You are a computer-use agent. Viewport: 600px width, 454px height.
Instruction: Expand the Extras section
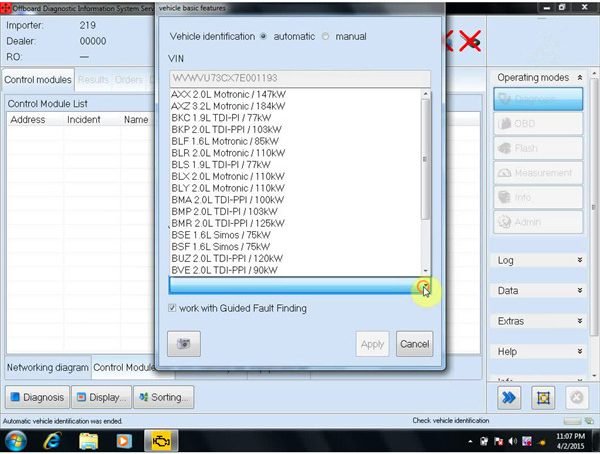(580, 321)
